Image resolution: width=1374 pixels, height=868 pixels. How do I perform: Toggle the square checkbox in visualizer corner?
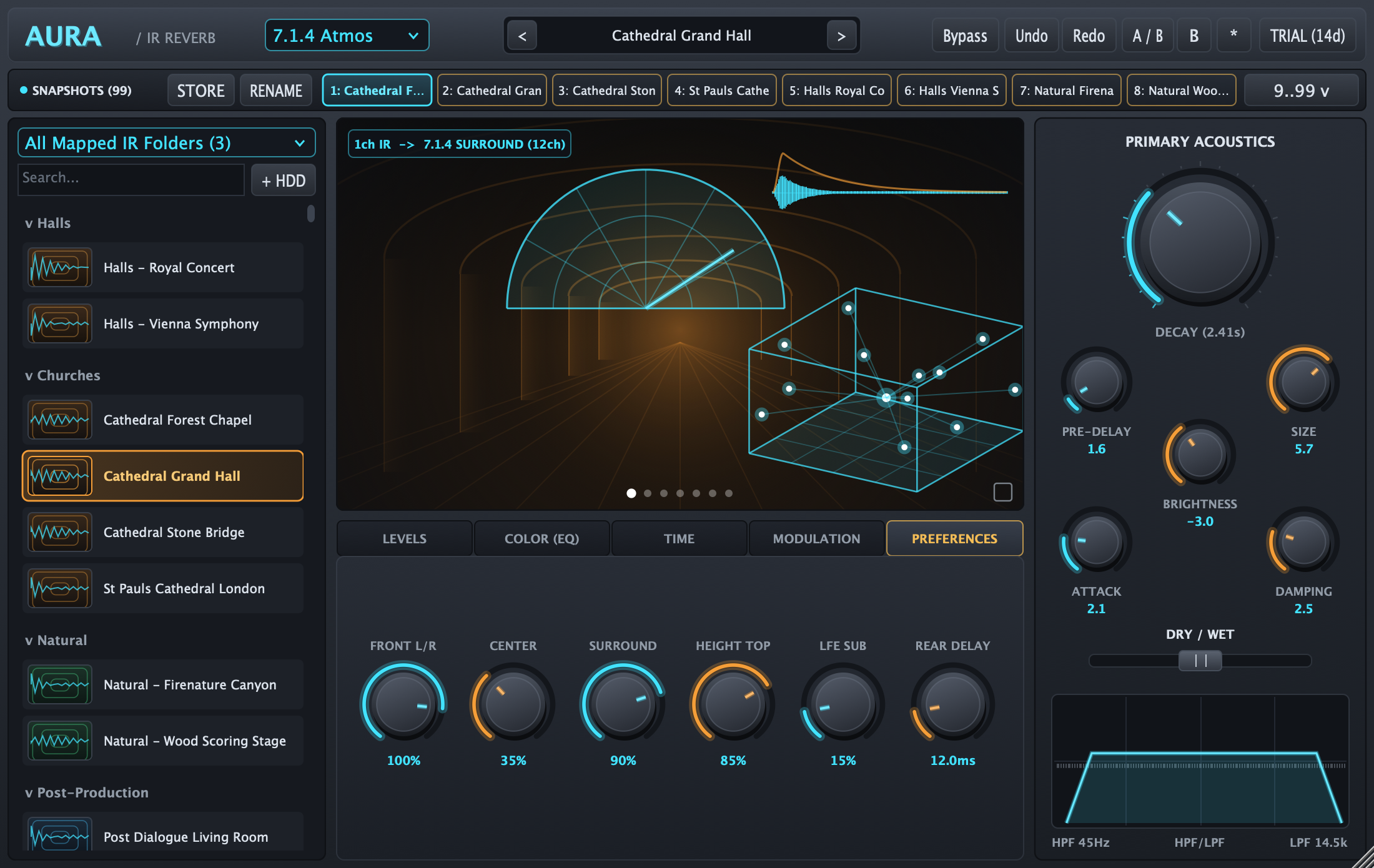tap(1003, 492)
